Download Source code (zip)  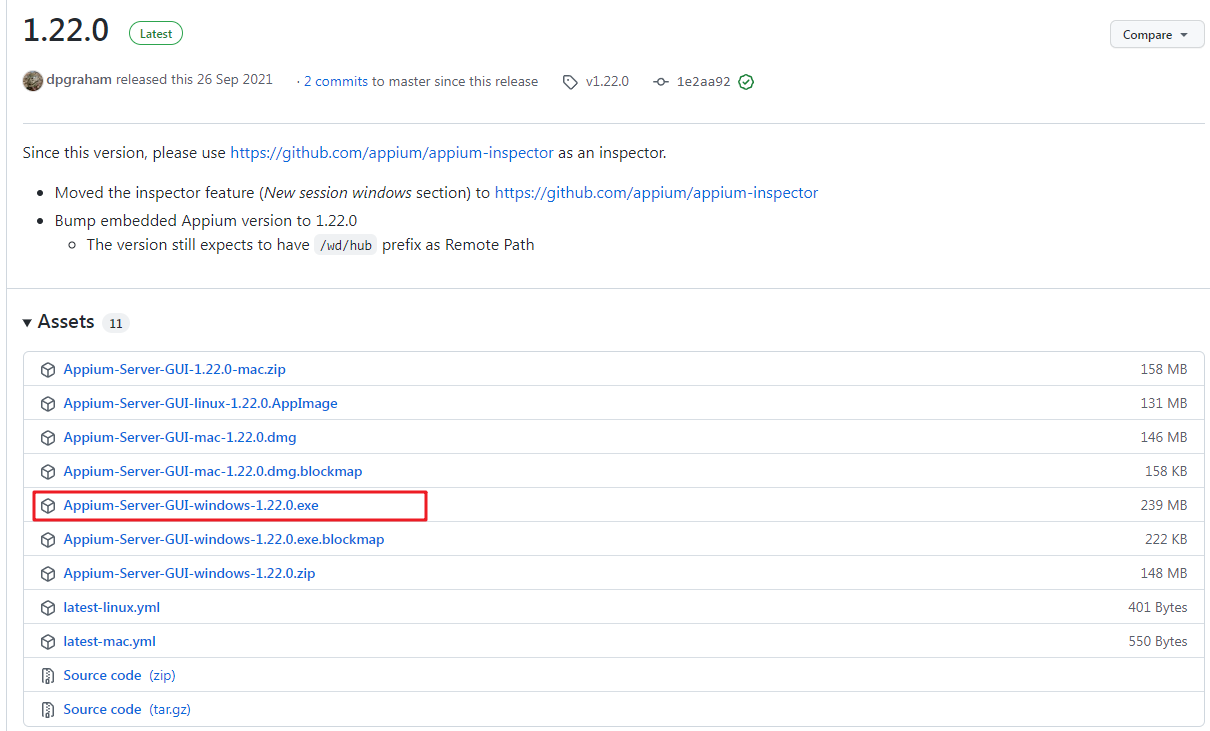coord(119,675)
